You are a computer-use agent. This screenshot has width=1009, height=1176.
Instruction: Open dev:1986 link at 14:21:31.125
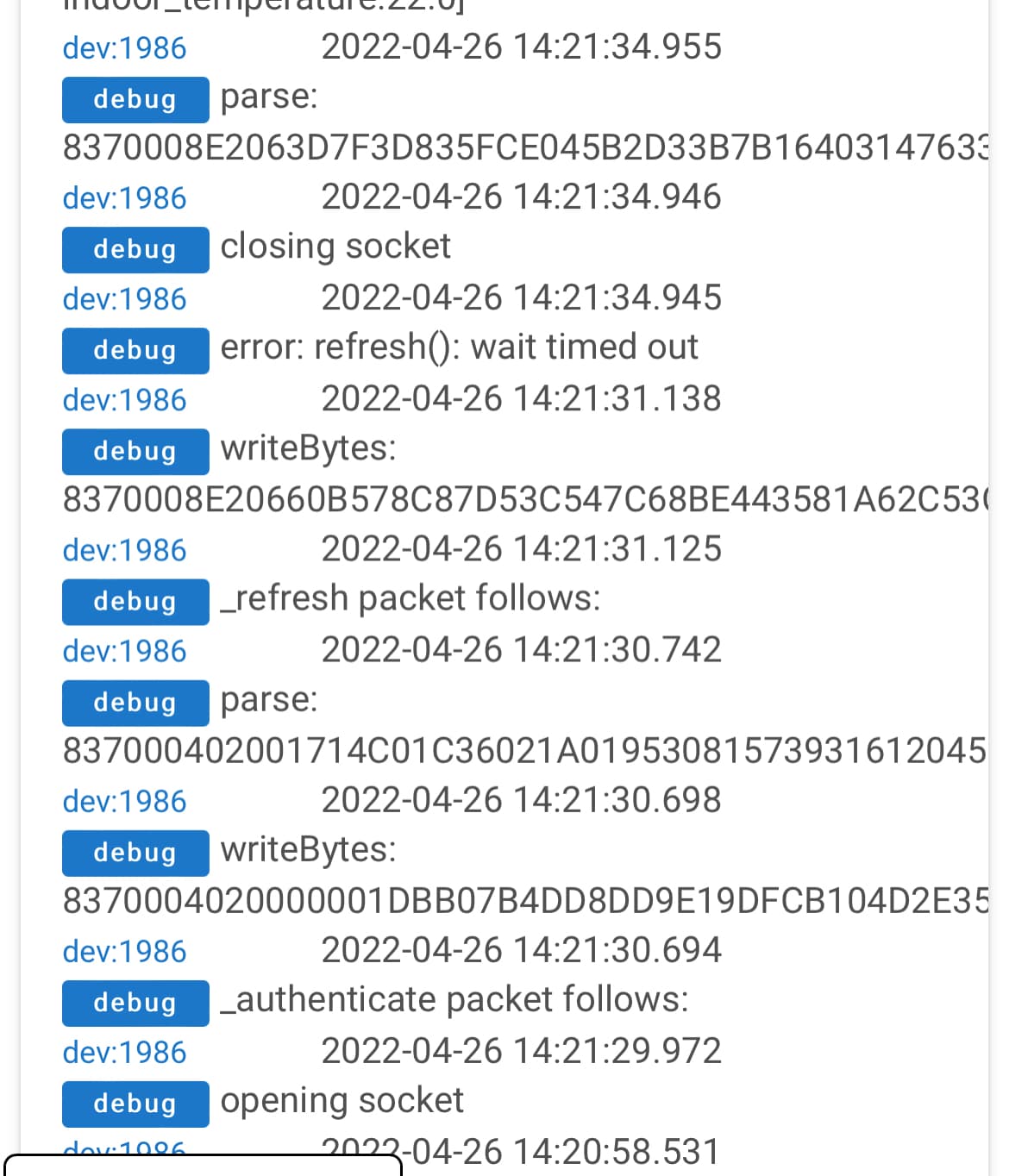[124, 550]
